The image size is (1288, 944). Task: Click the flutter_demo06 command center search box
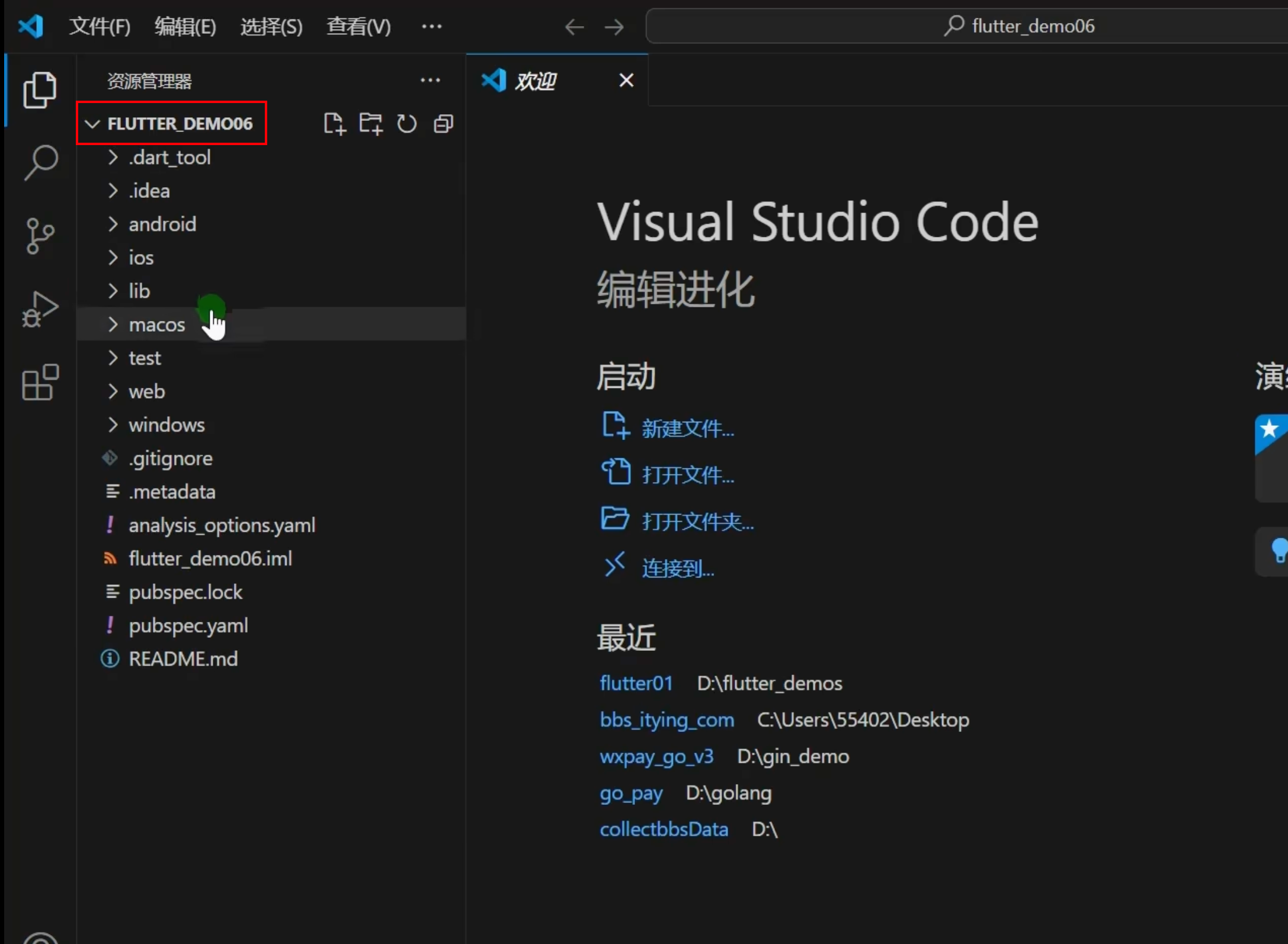point(967,26)
